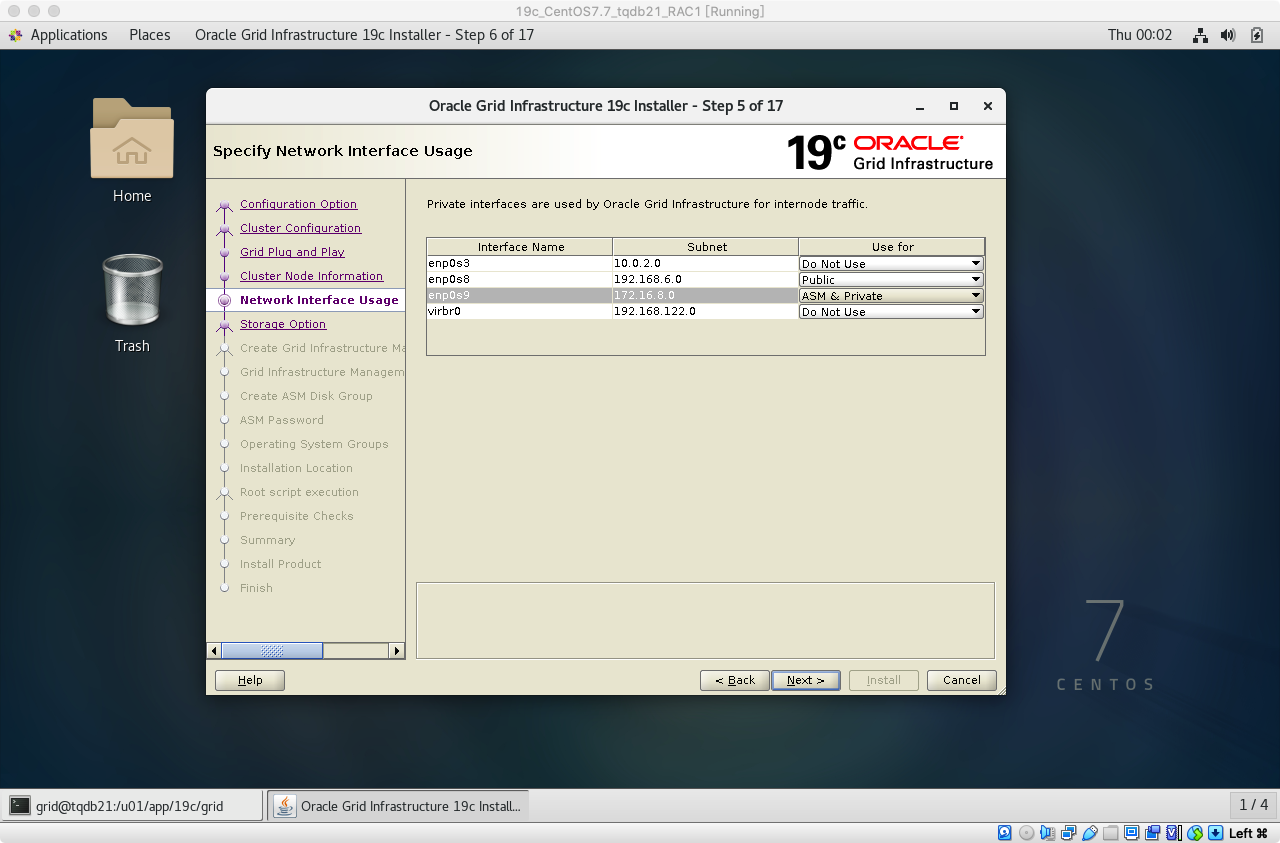1280x843 pixels.
Task: Click the Applications menu icon
Action: [x=15, y=35]
